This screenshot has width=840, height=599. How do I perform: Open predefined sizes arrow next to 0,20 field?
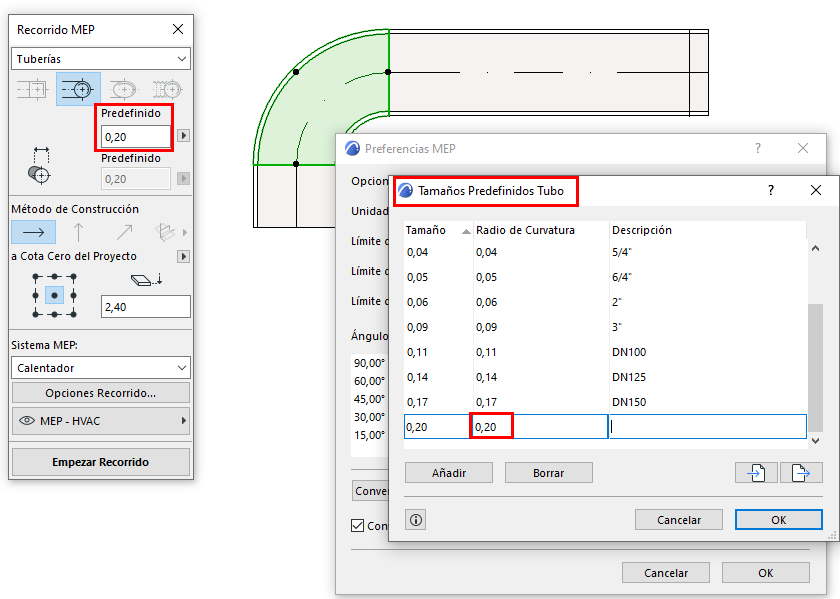[183, 136]
